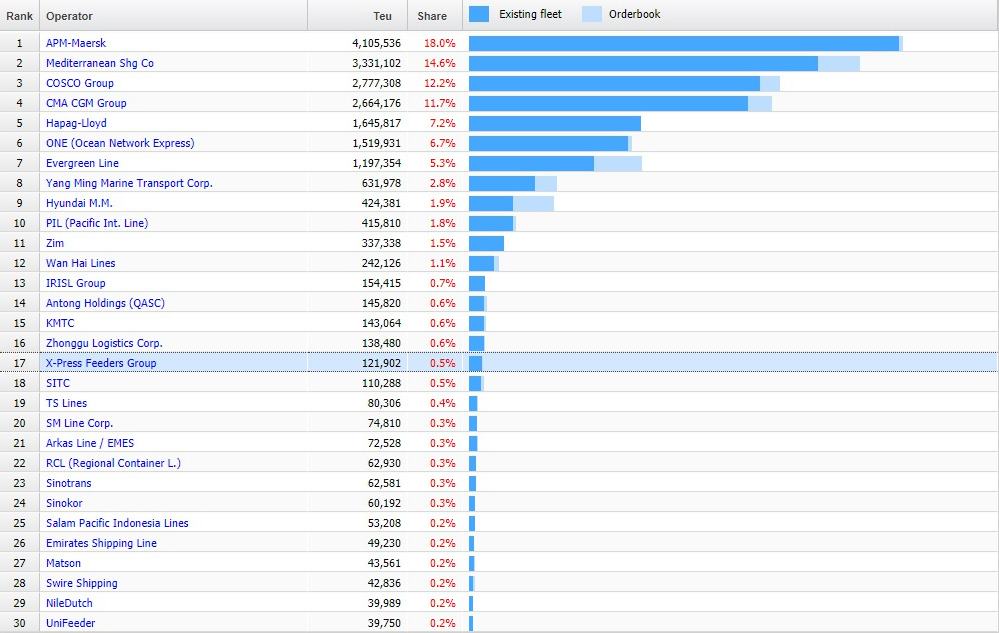The width and height of the screenshot is (999, 633).
Task: Open the Sinotrans operator link
Action: click(68, 483)
